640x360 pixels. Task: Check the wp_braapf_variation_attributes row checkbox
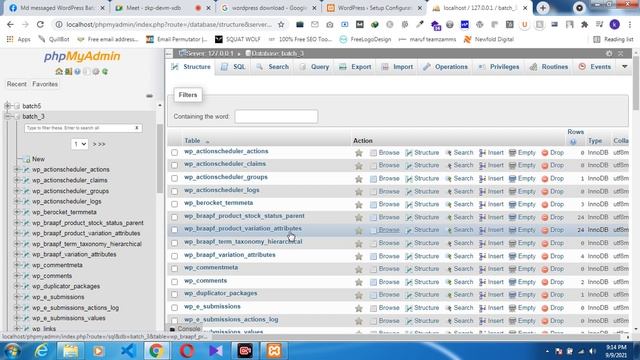point(175,256)
